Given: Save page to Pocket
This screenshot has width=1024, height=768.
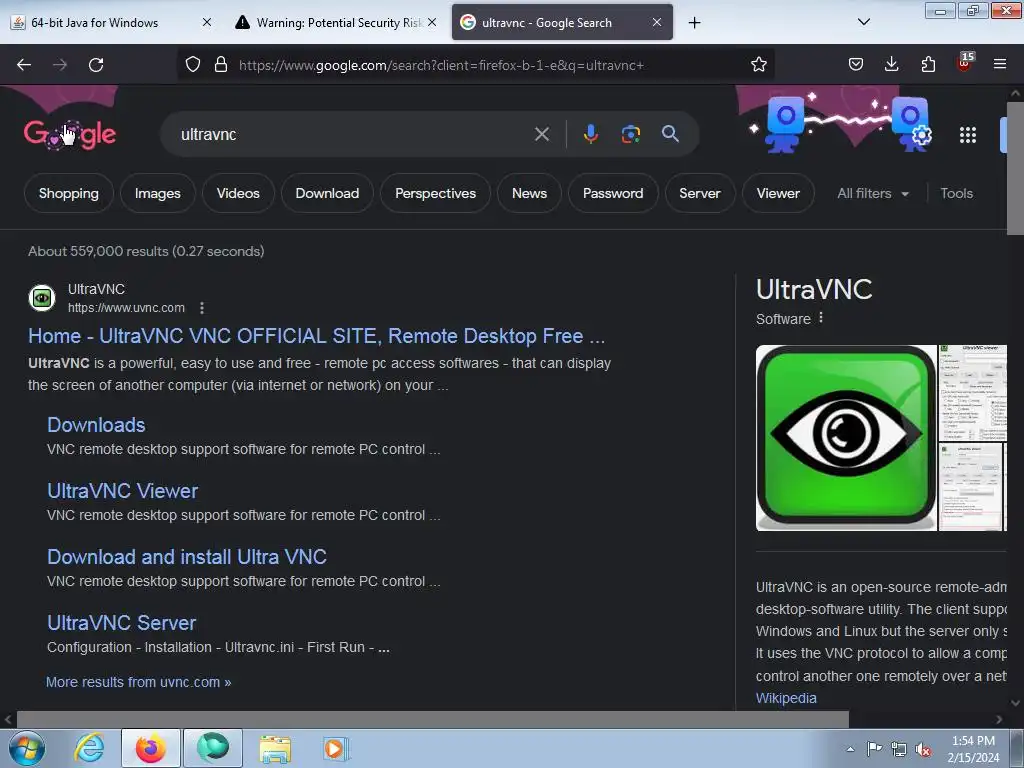Looking at the screenshot, I should click(x=856, y=65).
